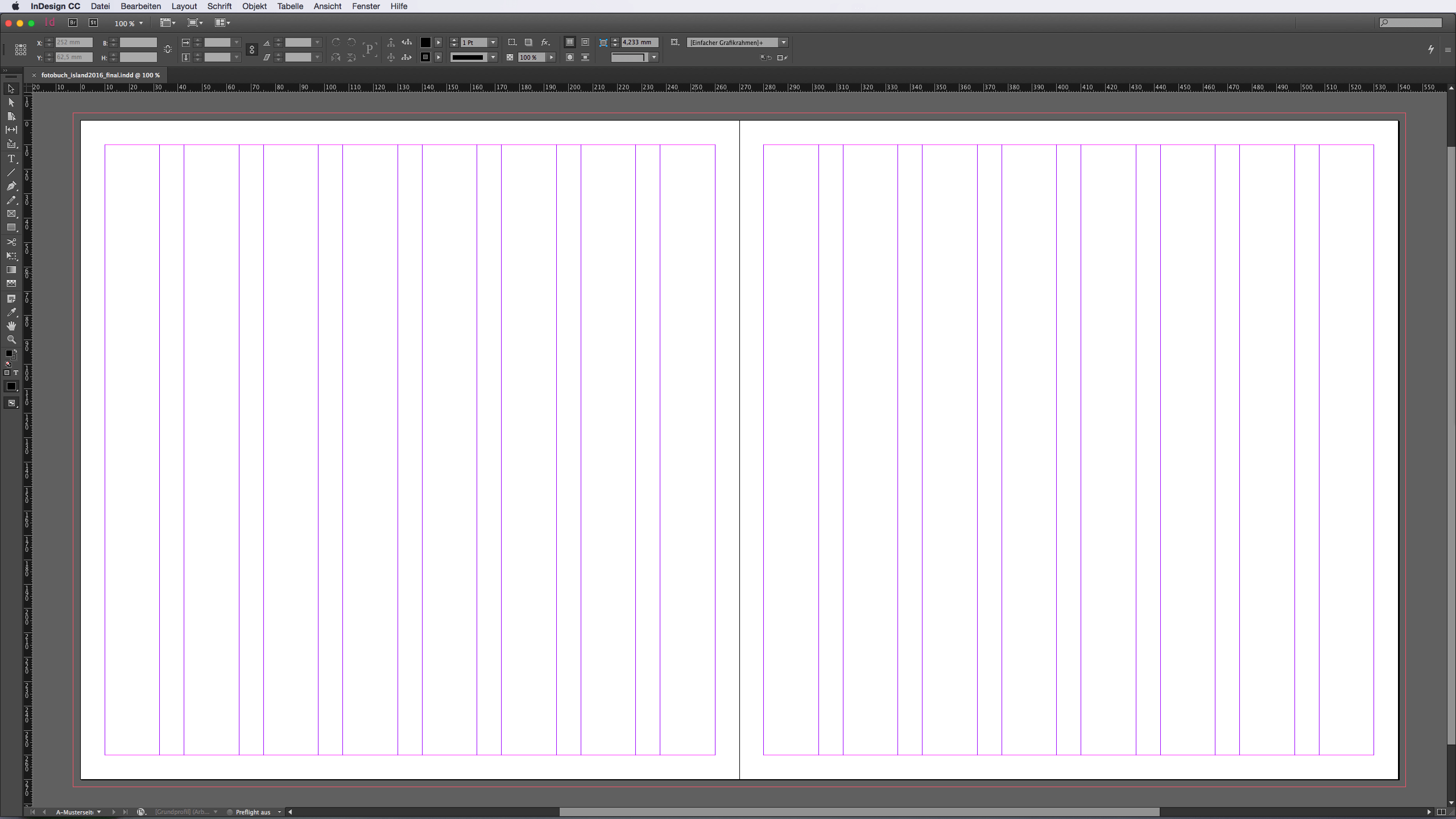Select the Page tool
This screenshot has width=1456, height=819.
(11, 116)
